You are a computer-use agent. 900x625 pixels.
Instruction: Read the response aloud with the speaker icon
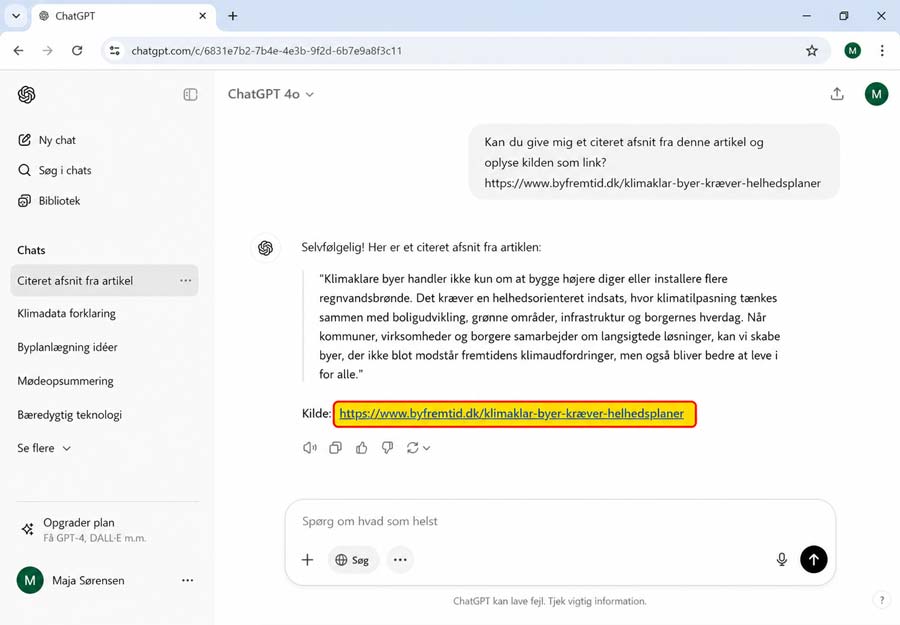[309, 448]
